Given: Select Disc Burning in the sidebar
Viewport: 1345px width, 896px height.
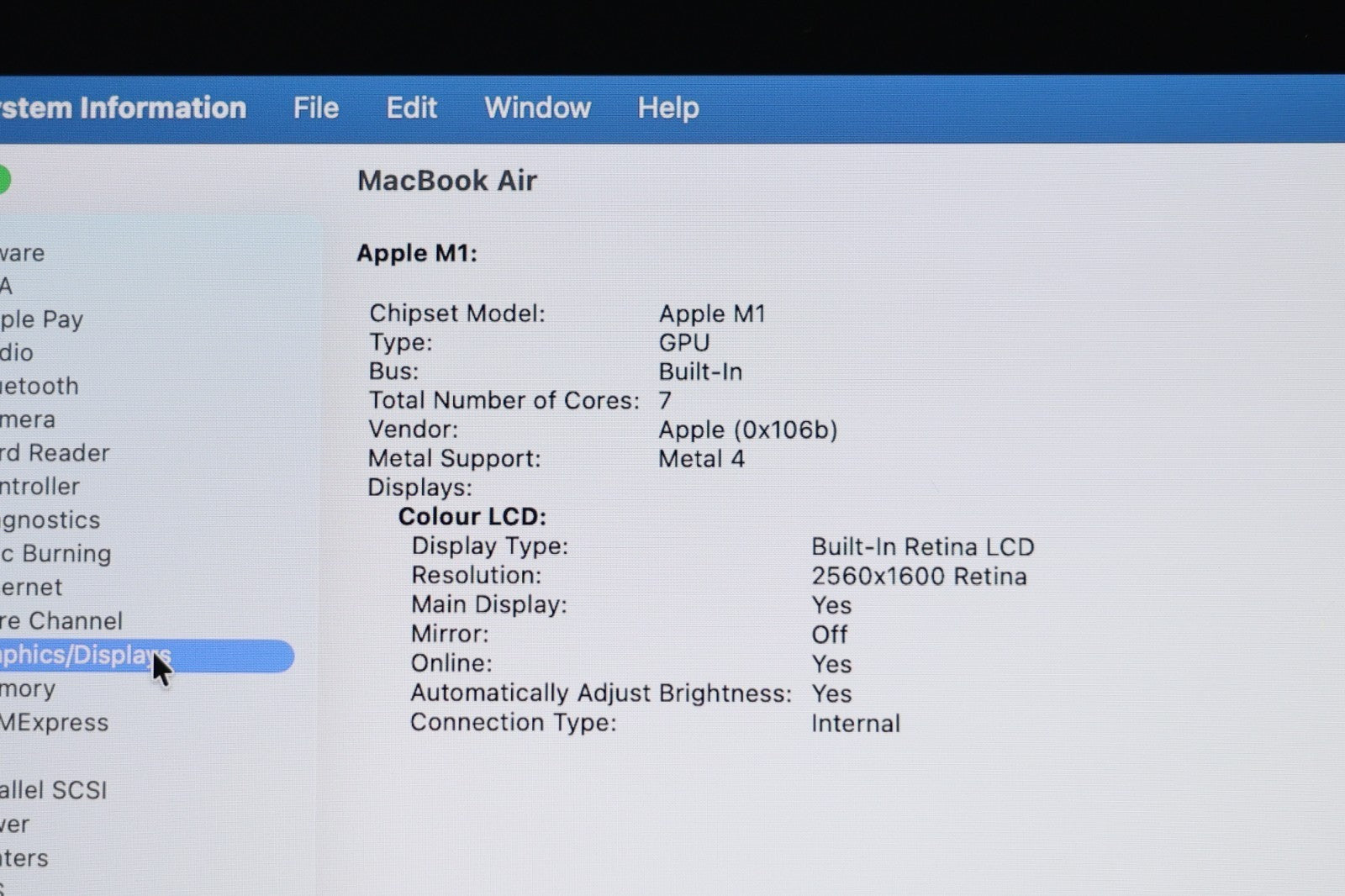Looking at the screenshot, I should (55, 554).
